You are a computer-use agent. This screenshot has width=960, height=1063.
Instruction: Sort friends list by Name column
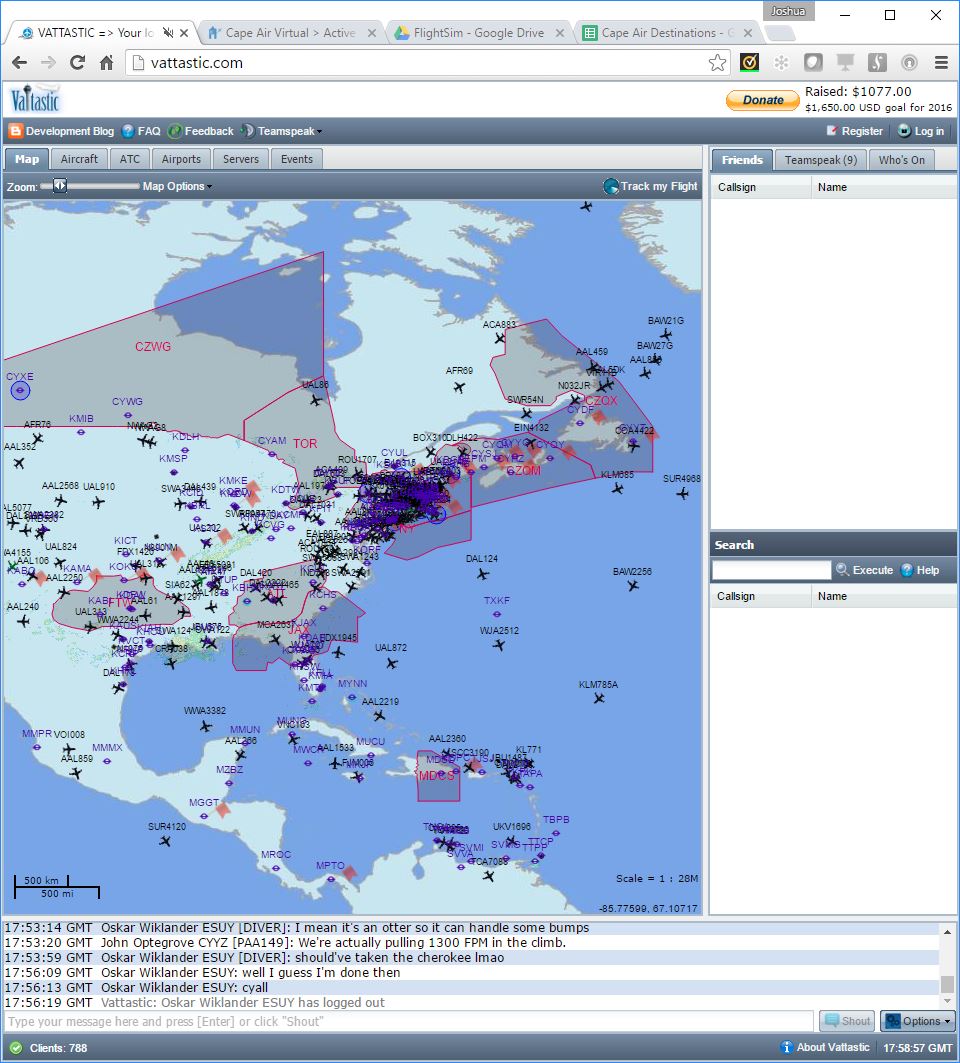(x=883, y=187)
